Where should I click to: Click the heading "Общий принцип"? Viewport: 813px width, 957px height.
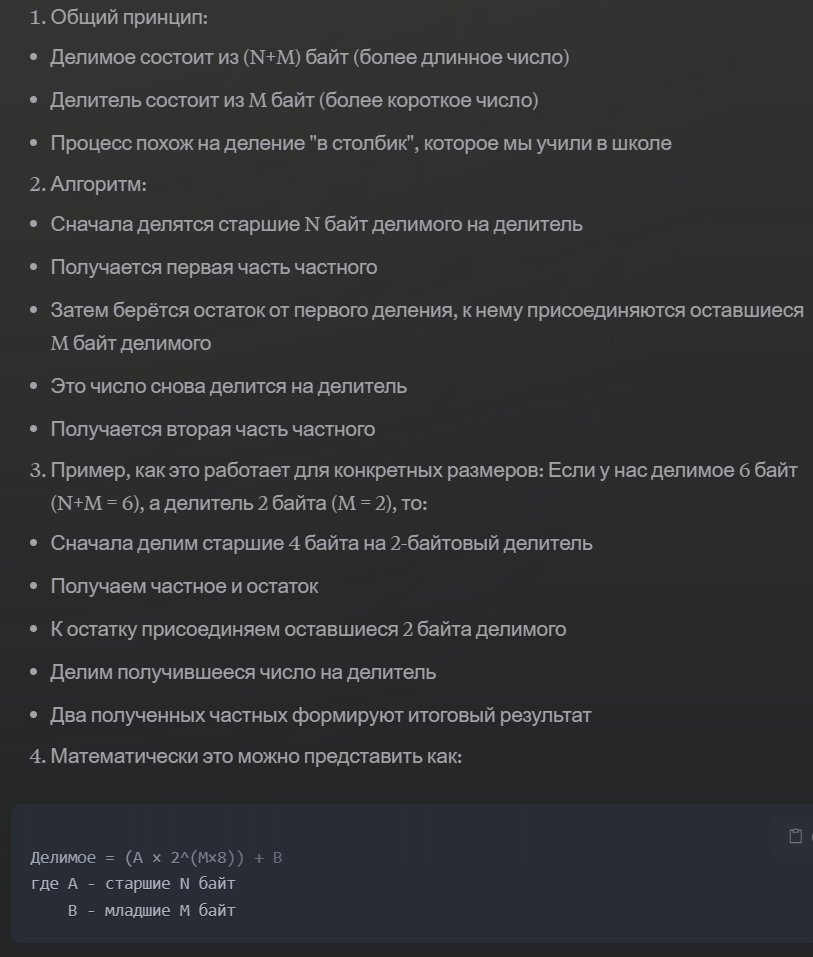[x=128, y=17]
